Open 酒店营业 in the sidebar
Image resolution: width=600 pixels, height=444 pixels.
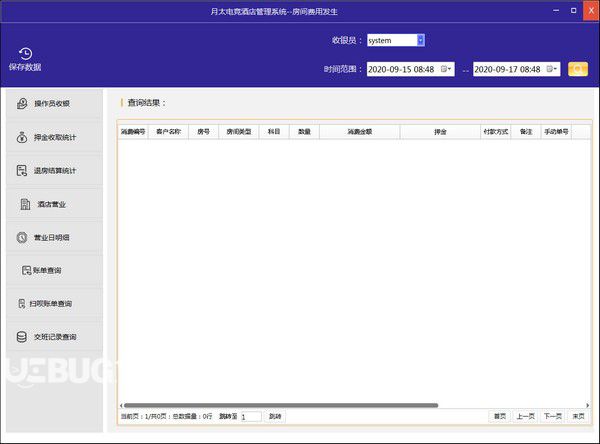pos(54,204)
